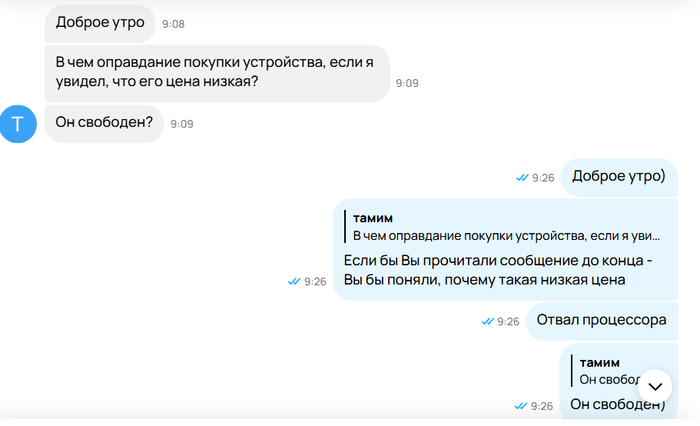Click the blue "T" contact avatar
Image resolution: width=700 pixels, height=426 pixels.
coord(18,124)
